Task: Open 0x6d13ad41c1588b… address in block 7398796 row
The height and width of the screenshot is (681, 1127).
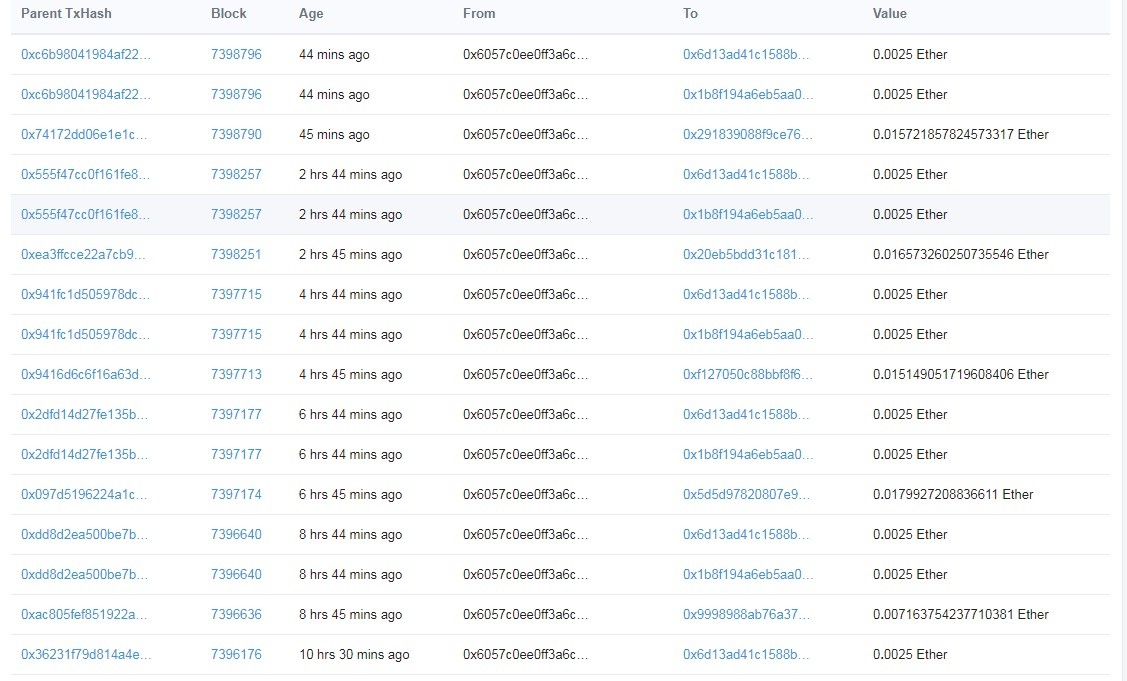Action: click(745, 55)
